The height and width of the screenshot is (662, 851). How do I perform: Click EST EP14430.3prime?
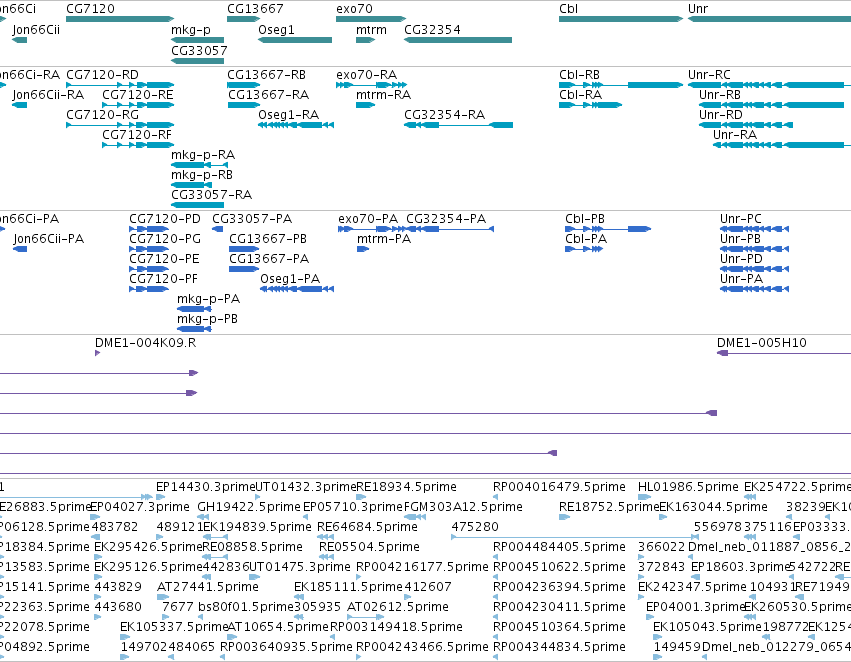click(160, 497)
